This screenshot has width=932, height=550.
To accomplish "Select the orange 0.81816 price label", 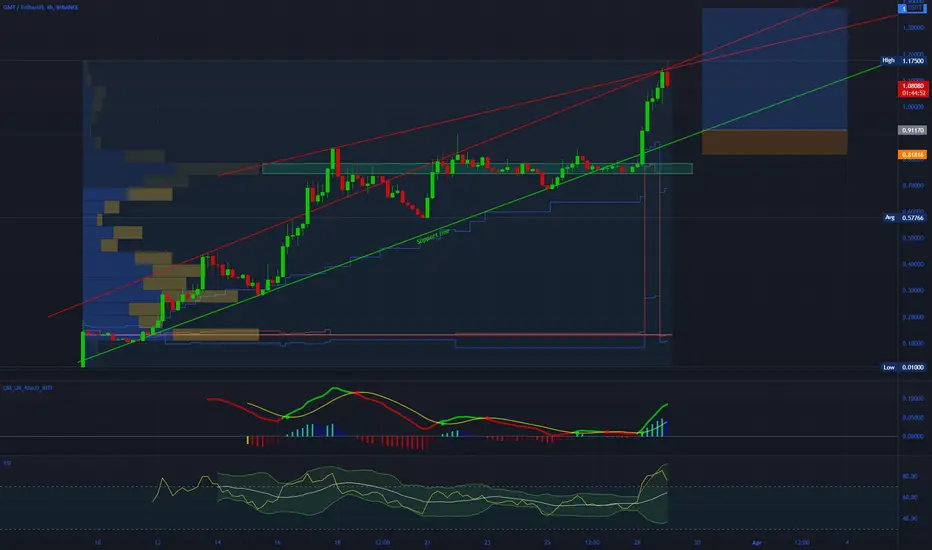I will click(912, 155).
